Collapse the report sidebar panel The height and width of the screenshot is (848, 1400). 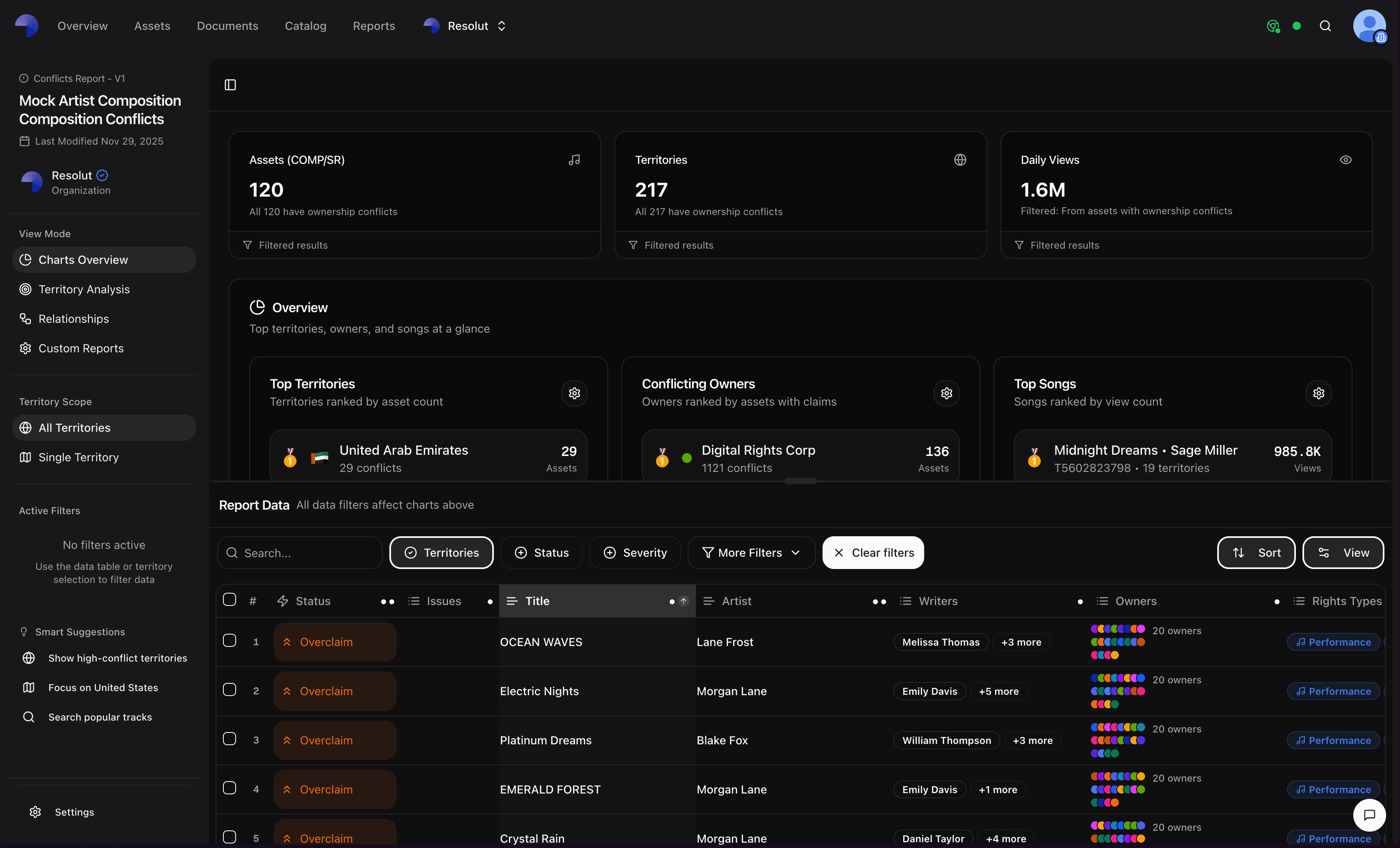[230, 85]
